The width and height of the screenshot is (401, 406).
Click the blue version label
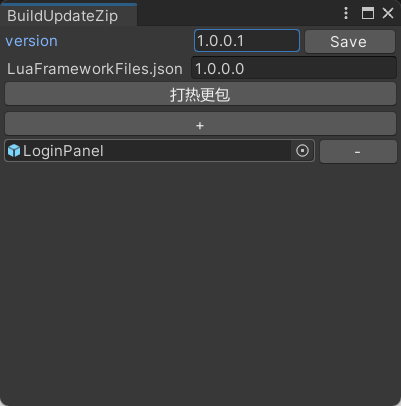(32, 41)
